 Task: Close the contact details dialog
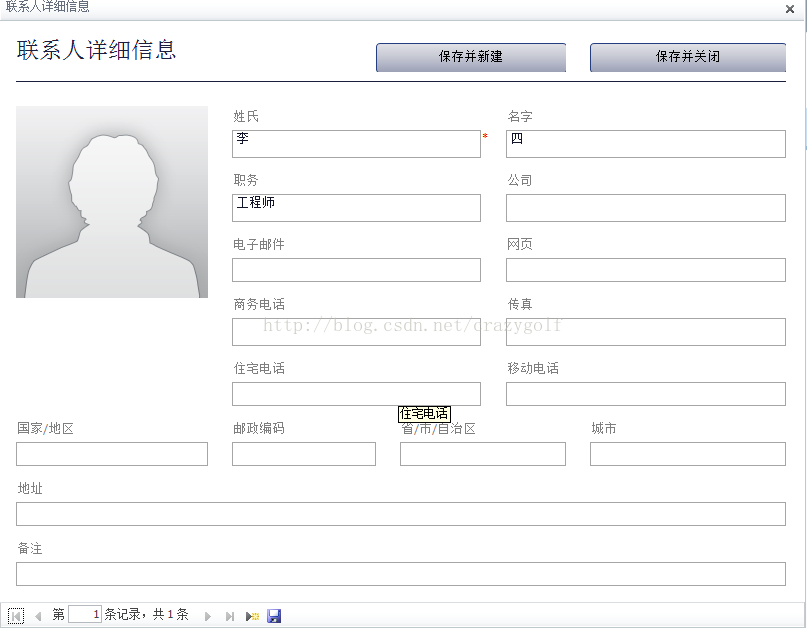[790, 9]
